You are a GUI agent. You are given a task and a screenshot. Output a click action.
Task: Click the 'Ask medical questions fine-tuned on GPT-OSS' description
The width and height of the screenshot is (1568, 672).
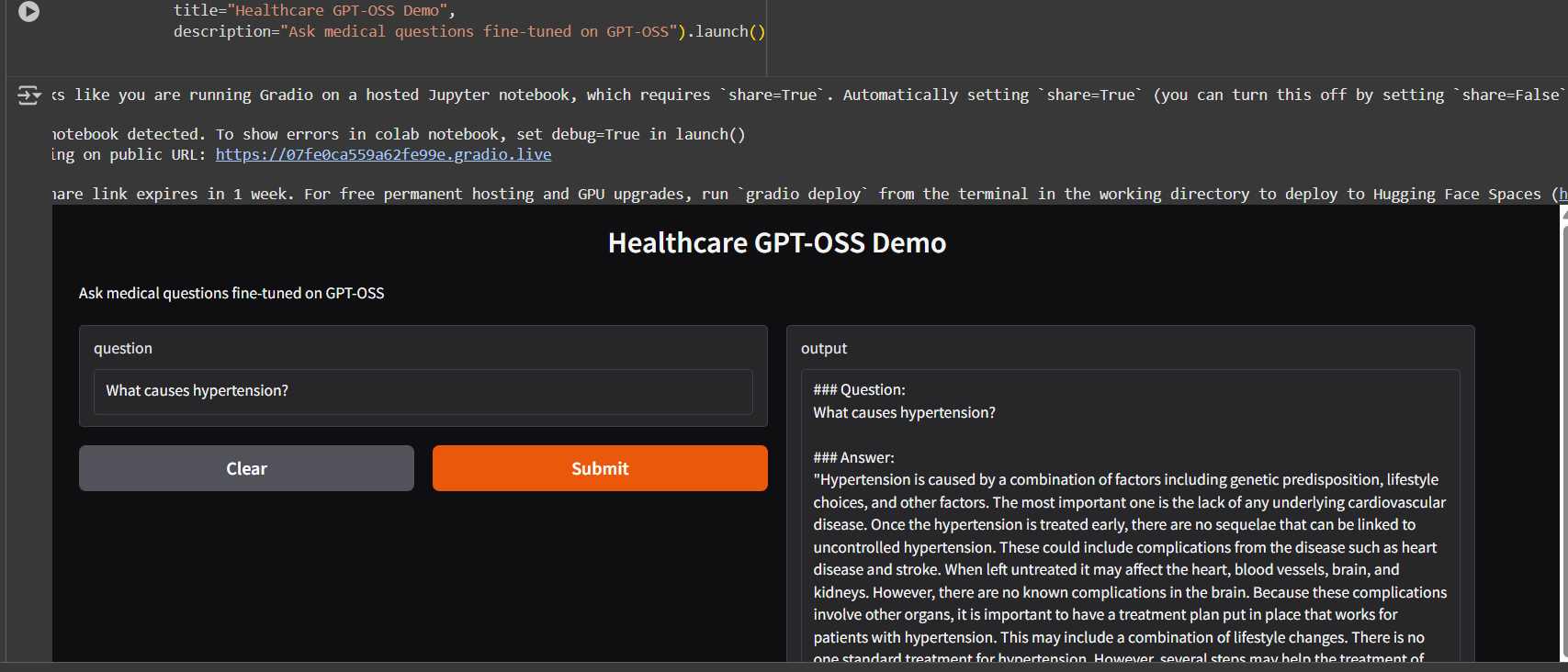tap(231, 293)
